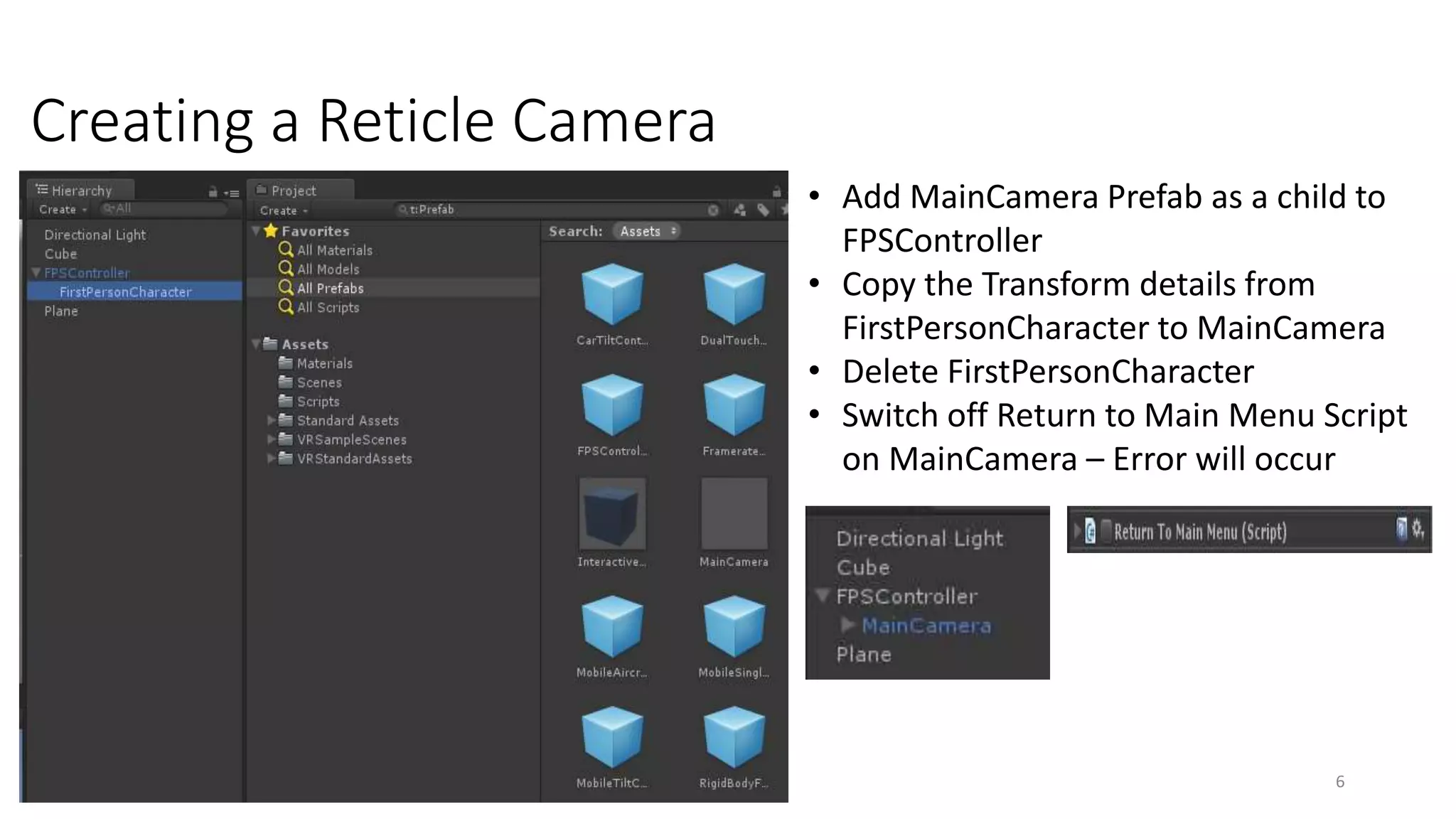The width and height of the screenshot is (1456, 819).
Task: Click the search by label tag icon
Action: coord(763,210)
